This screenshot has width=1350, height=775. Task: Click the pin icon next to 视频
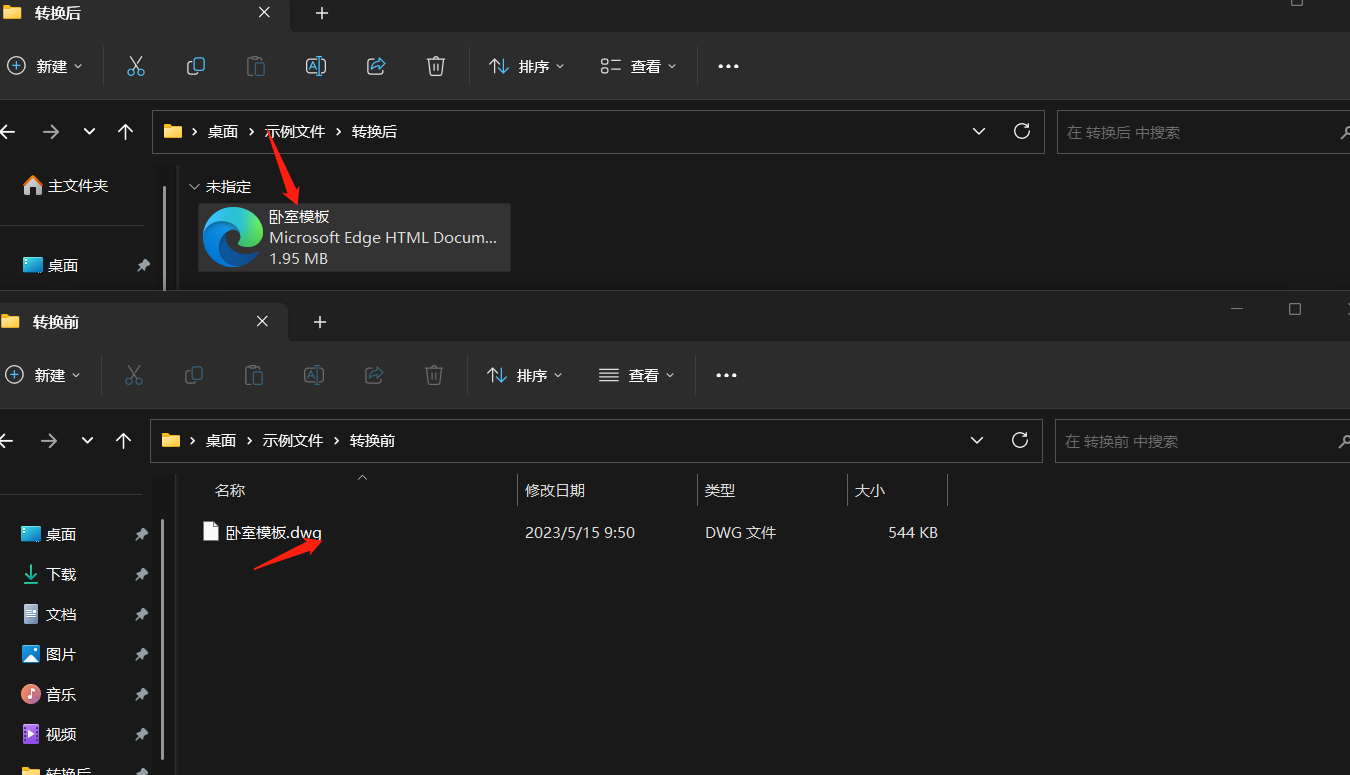click(x=141, y=734)
